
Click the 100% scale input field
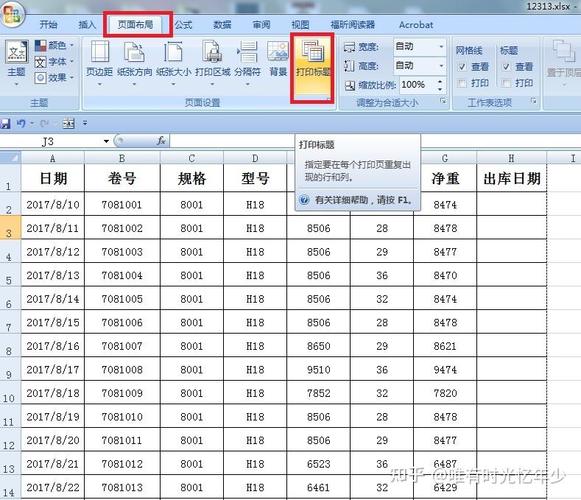pos(418,85)
